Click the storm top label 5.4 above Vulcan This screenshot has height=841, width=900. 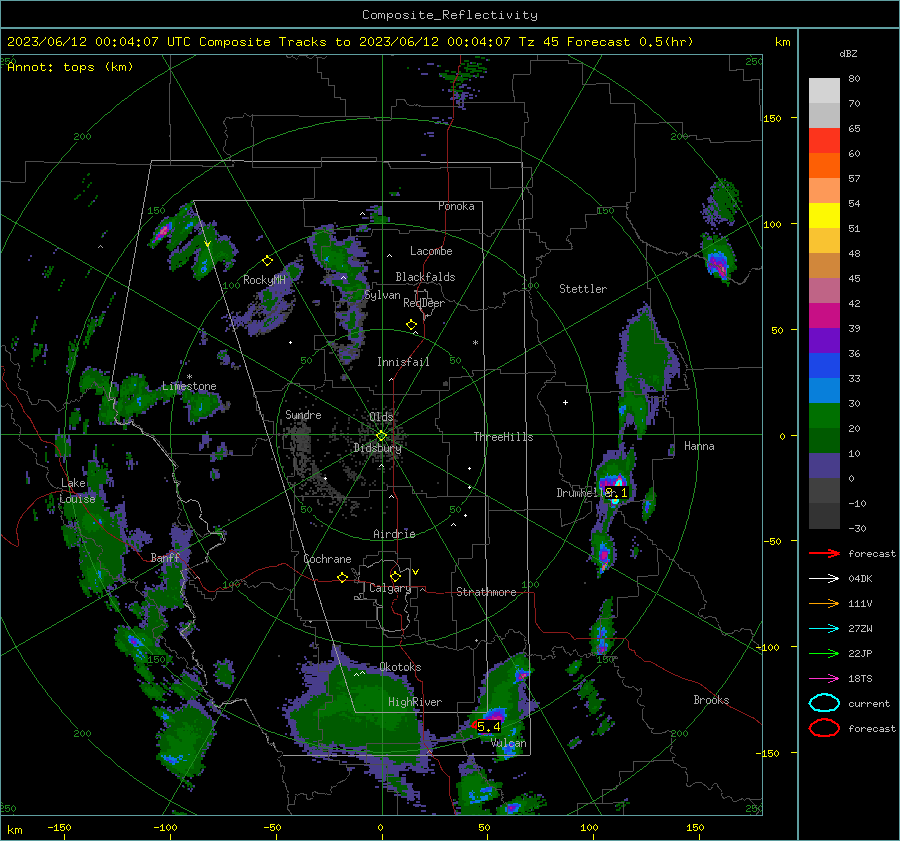(x=488, y=727)
